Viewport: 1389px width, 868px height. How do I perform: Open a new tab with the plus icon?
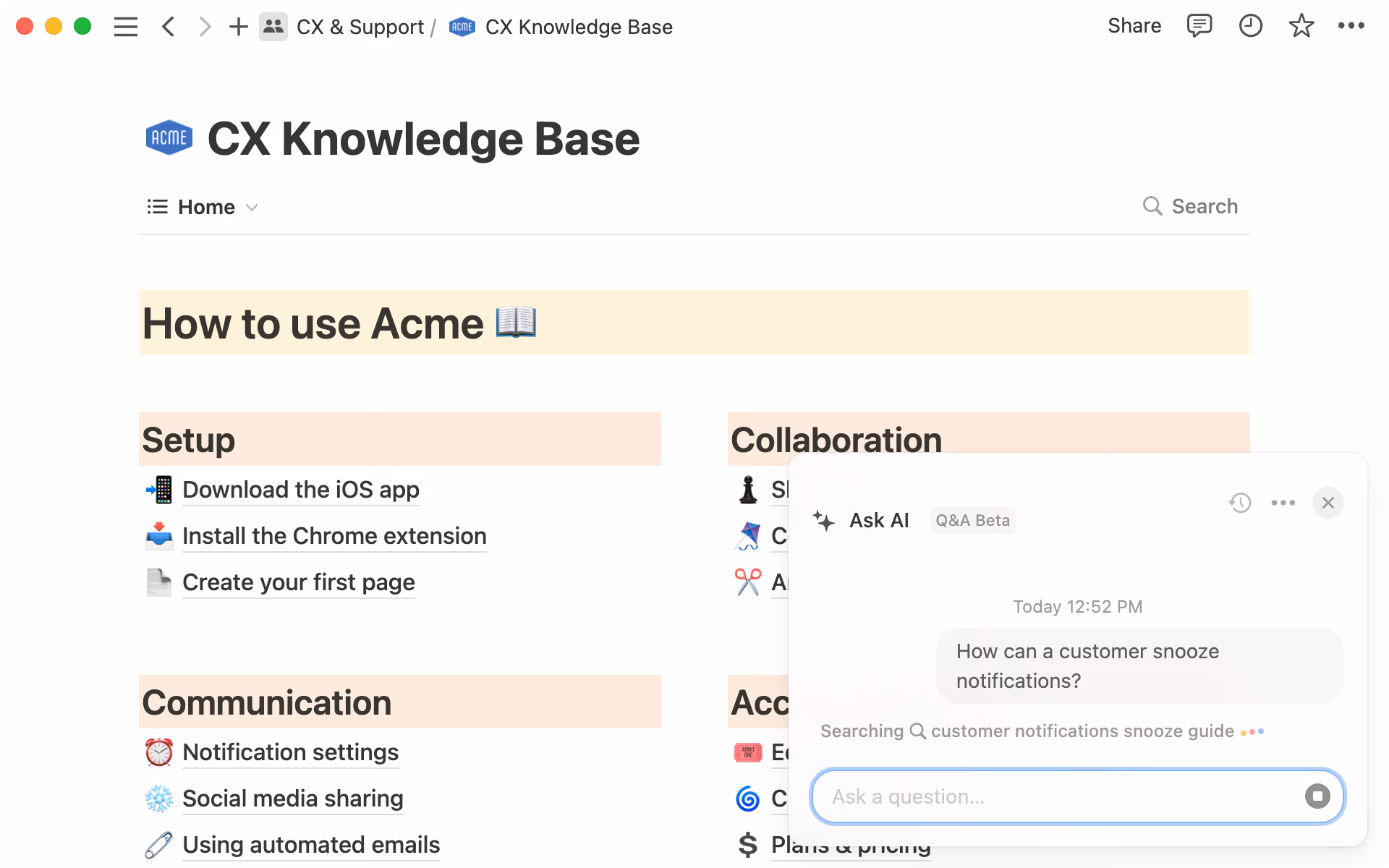[x=238, y=27]
